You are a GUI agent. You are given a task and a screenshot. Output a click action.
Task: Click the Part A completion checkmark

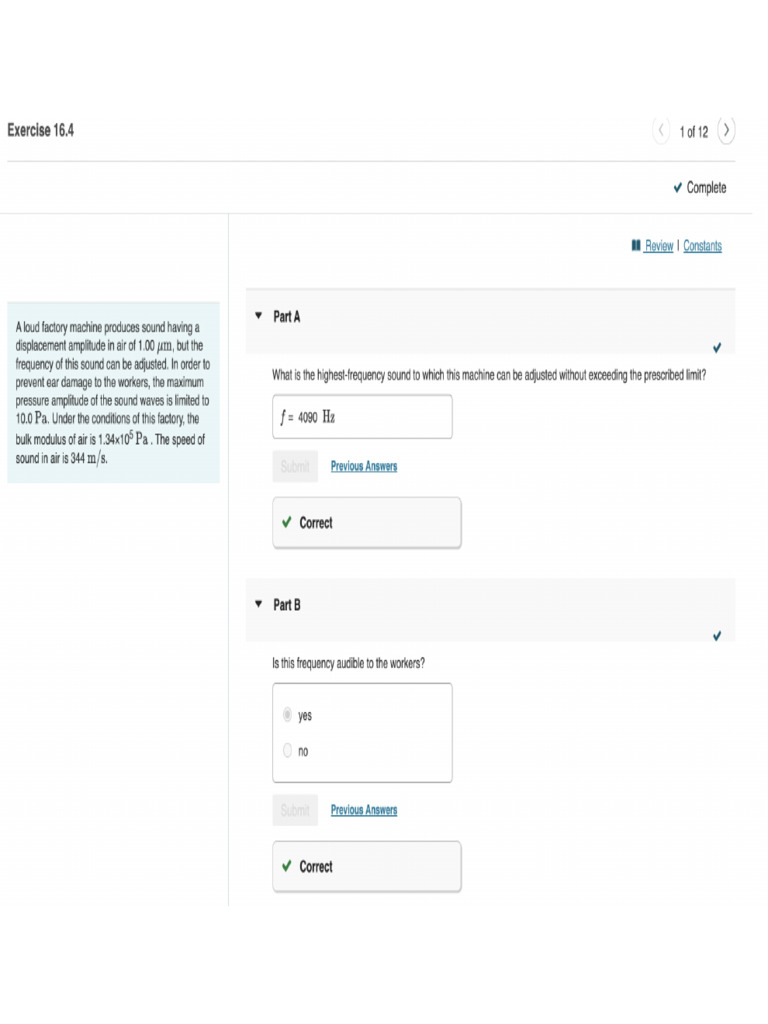click(x=717, y=347)
